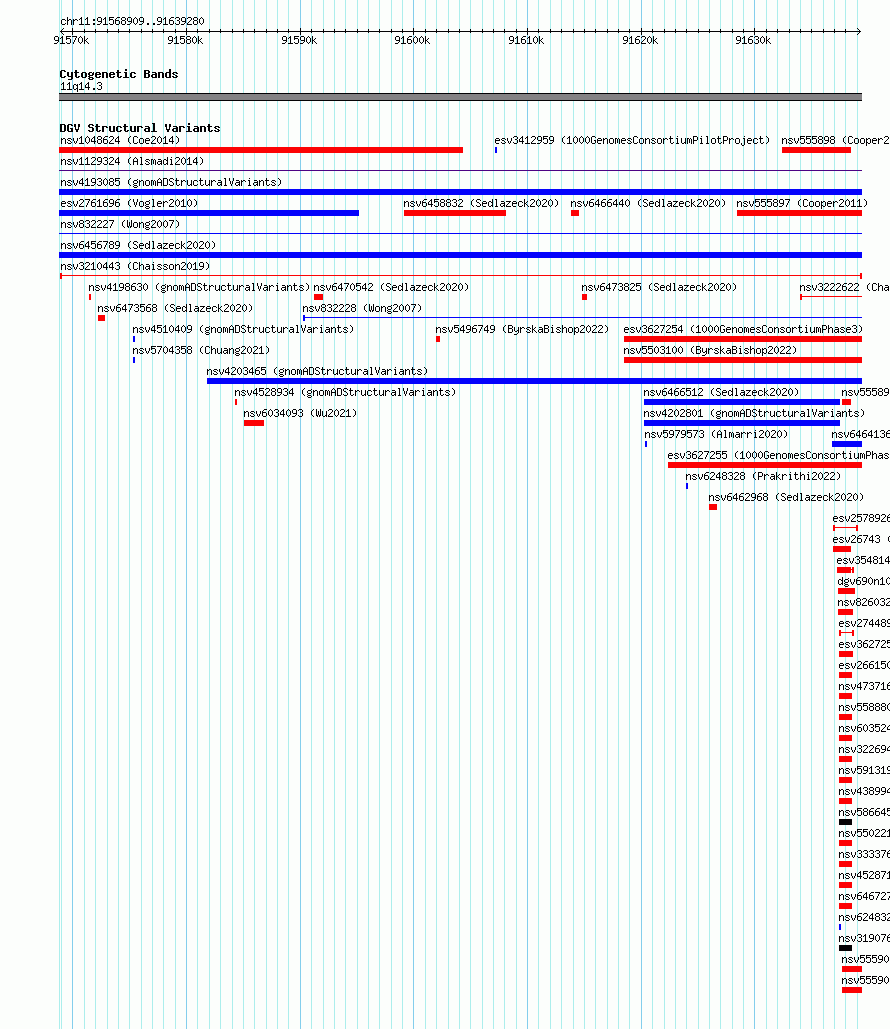Open nsv1129324 (Alsmadi2014) variant label

132,161
